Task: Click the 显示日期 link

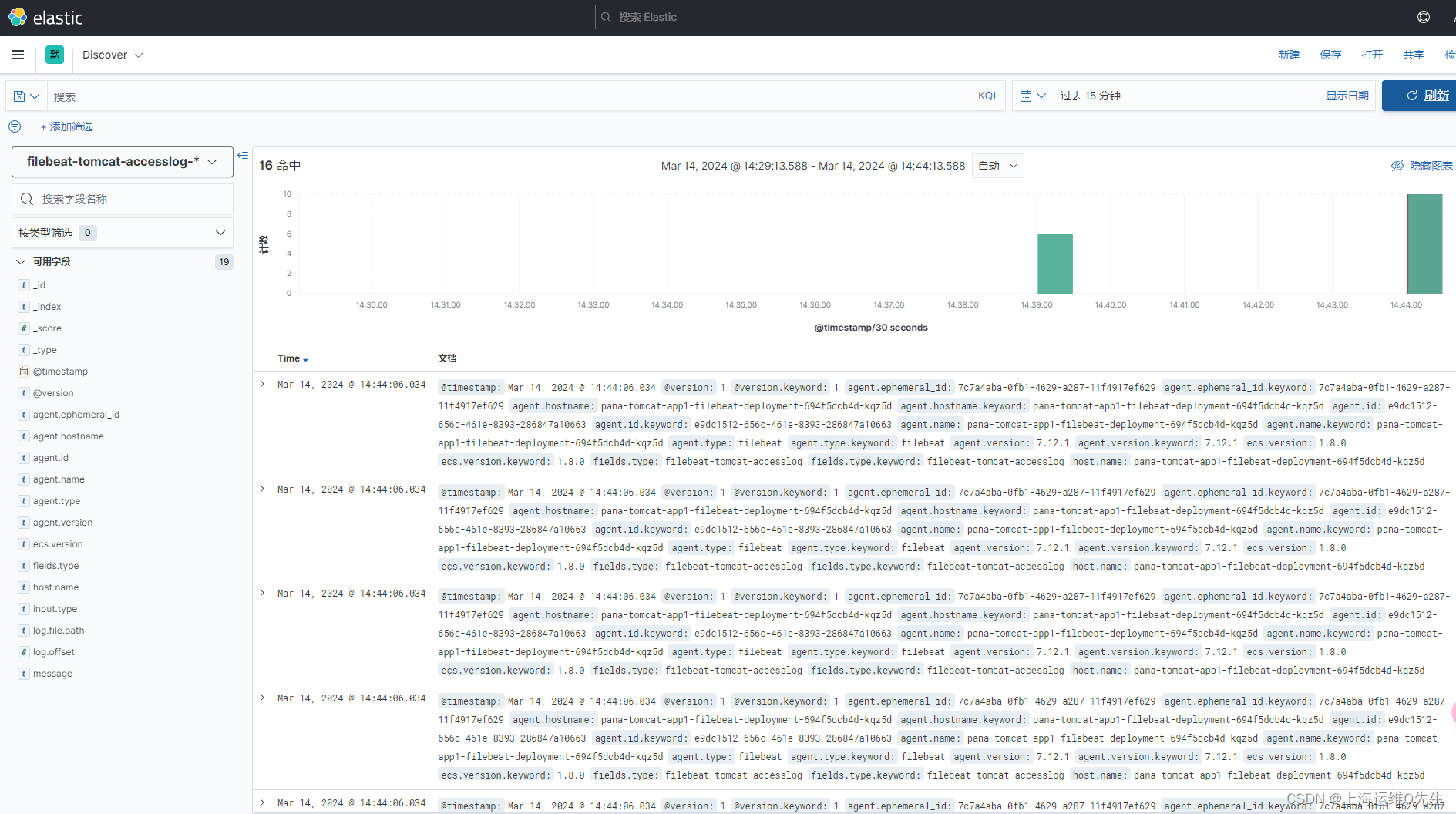Action: click(x=1347, y=96)
